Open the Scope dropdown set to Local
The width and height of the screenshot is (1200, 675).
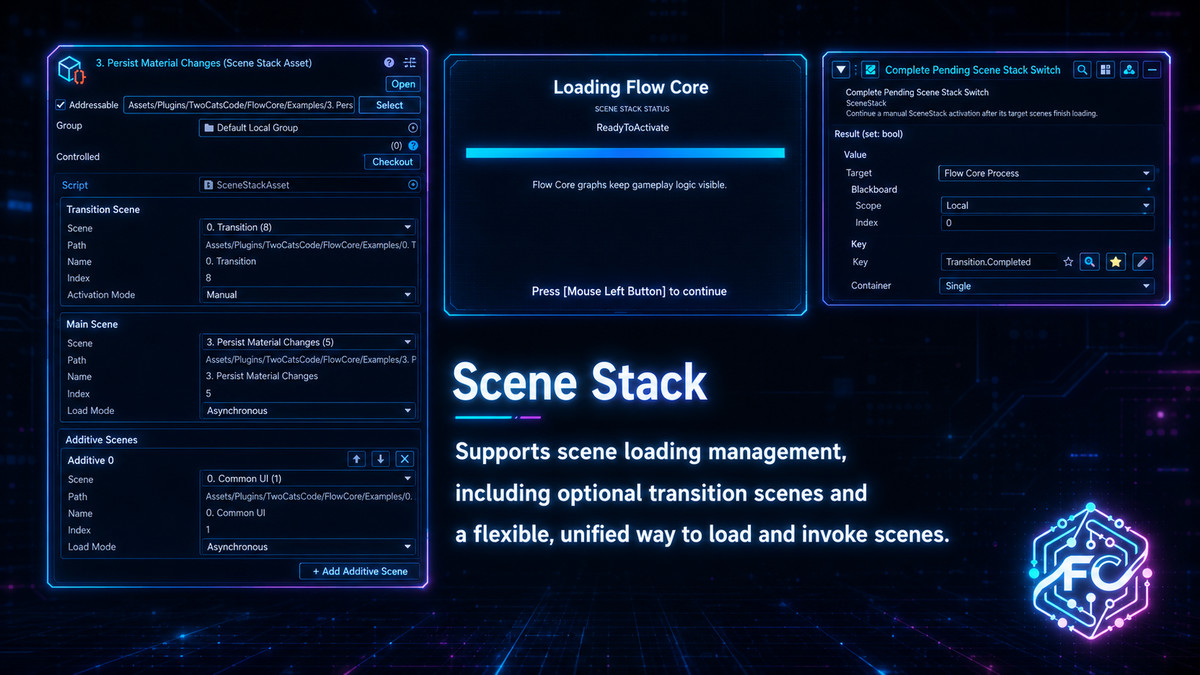(1046, 205)
